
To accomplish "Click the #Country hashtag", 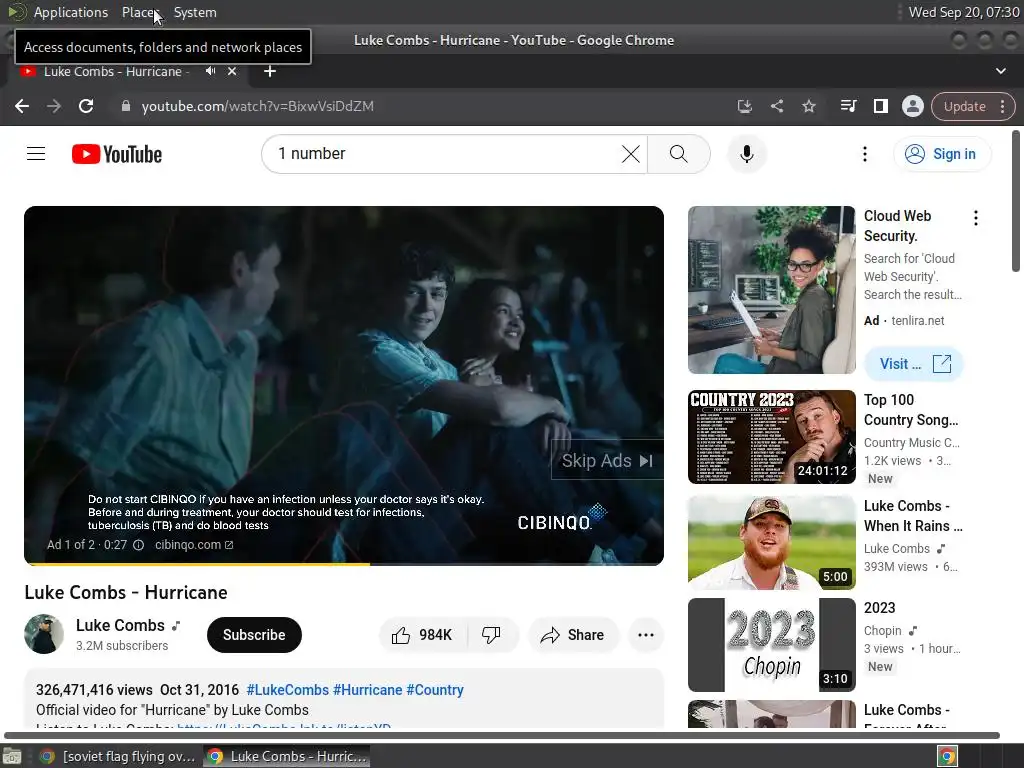I will (435, 690).
